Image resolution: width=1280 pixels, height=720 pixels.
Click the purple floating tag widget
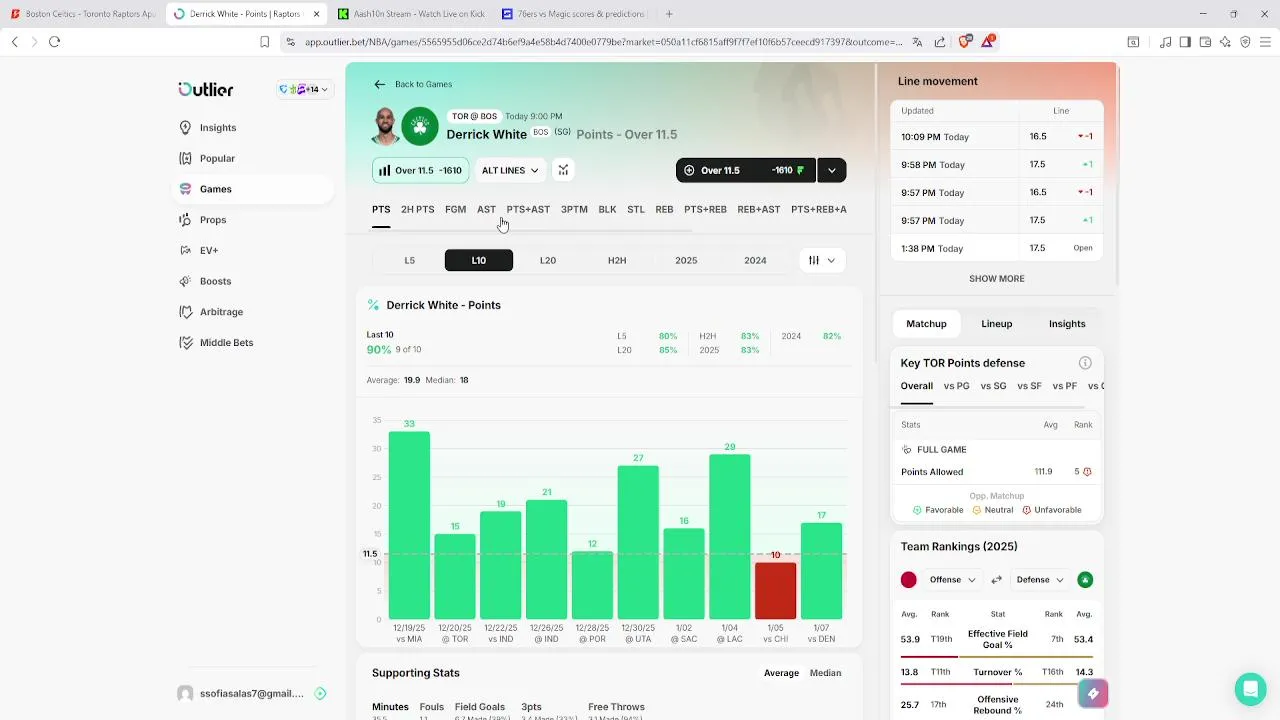tap(1093, 693)
